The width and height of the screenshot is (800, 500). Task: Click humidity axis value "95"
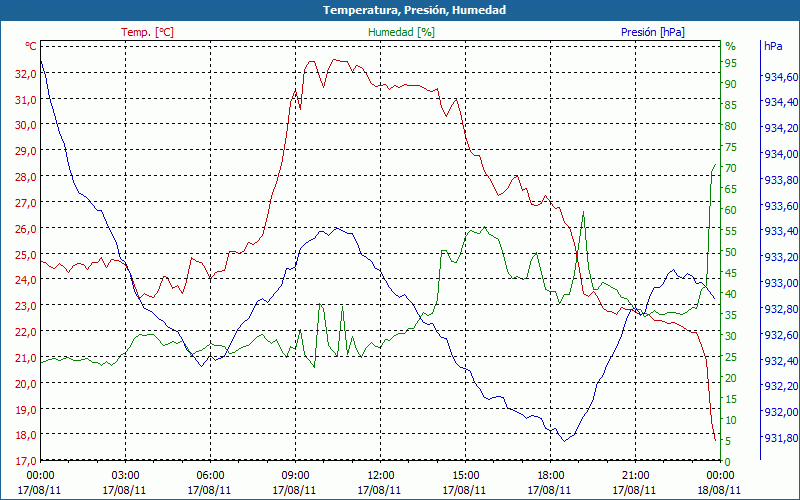click(x=731, y=63)
